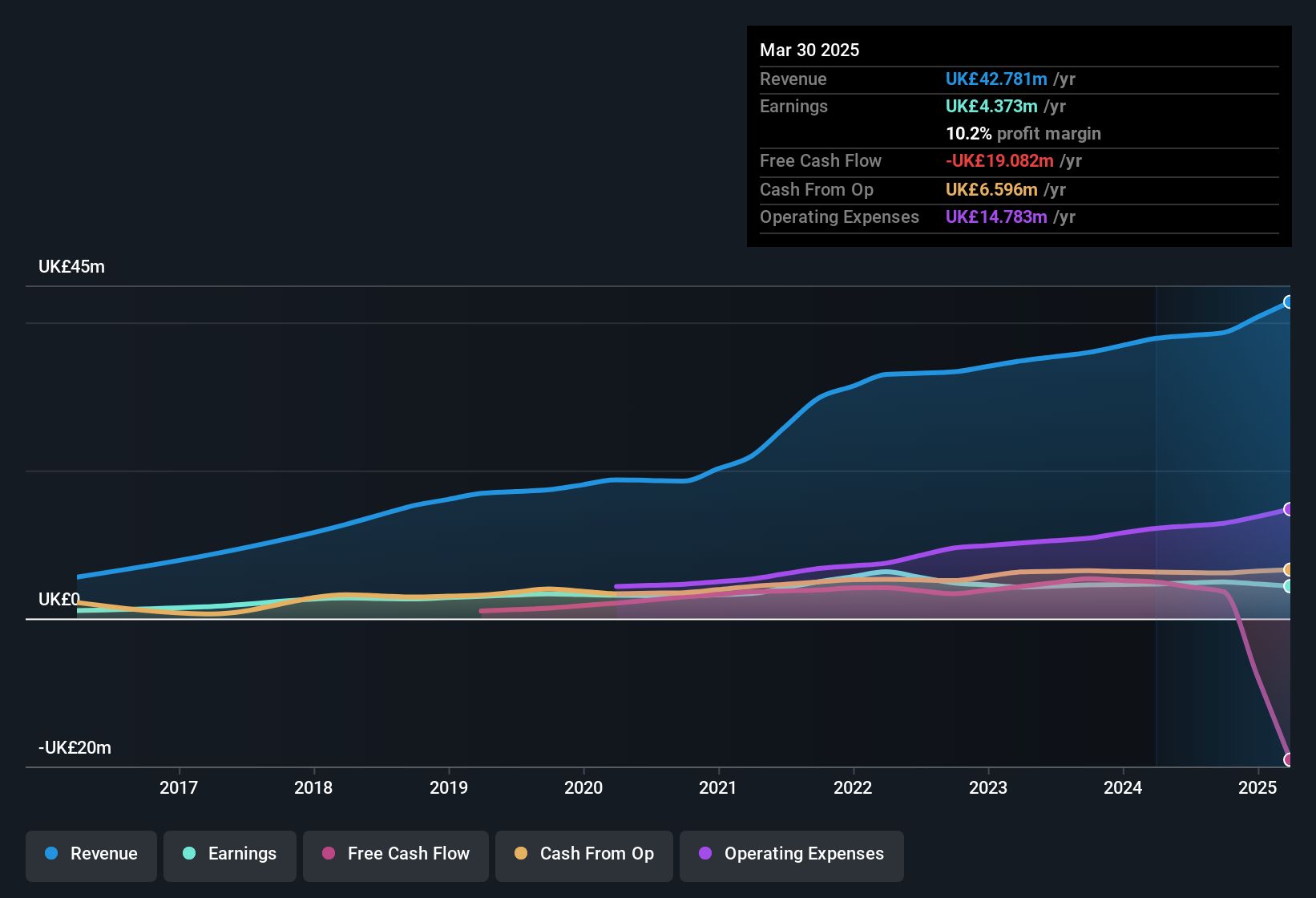Click the -UK£19.082m free cash flow value
Image resolution: width=1316 pixels, height=898 pixels.
point(999,161)
